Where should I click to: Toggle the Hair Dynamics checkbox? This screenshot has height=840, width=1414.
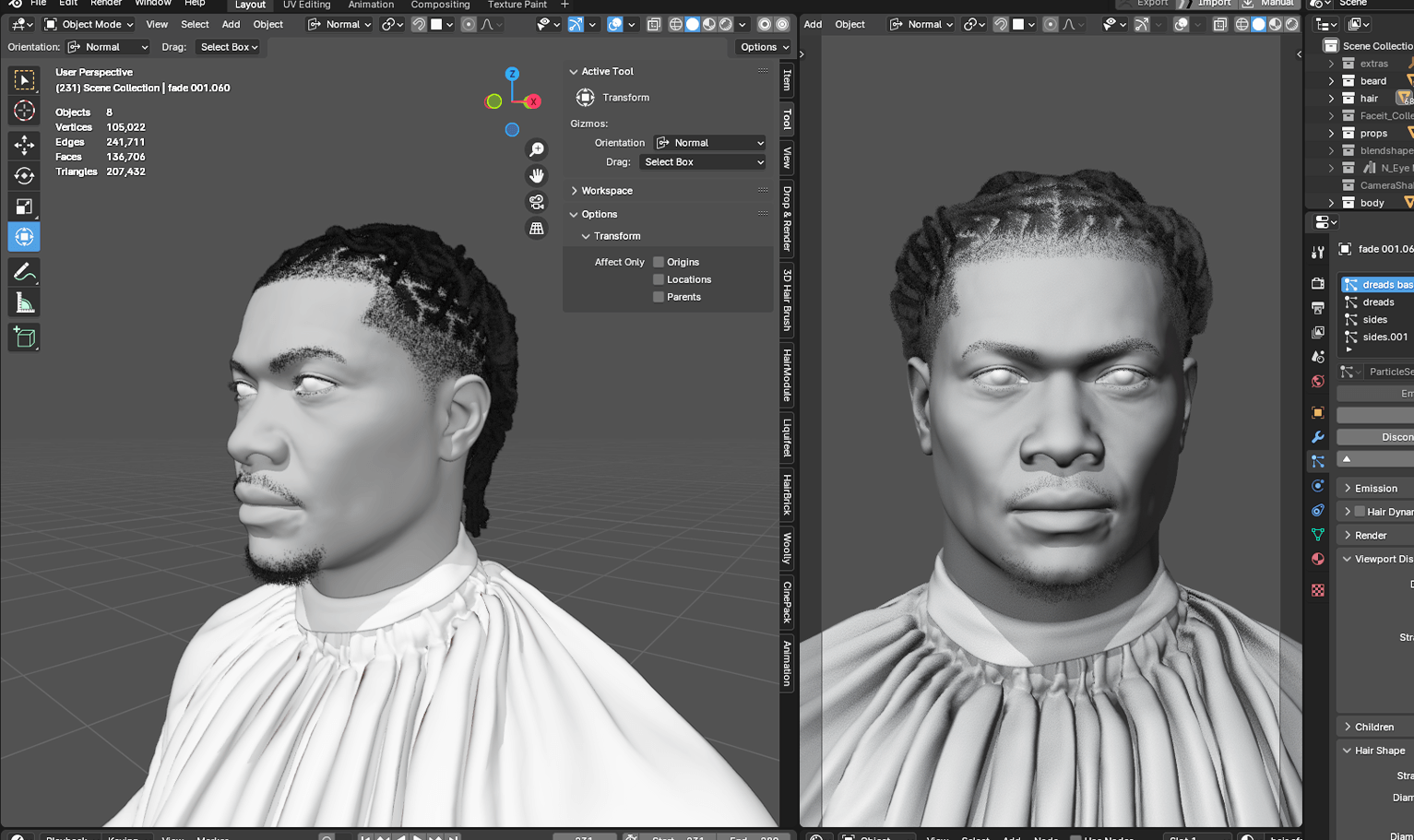[1361, 511]
